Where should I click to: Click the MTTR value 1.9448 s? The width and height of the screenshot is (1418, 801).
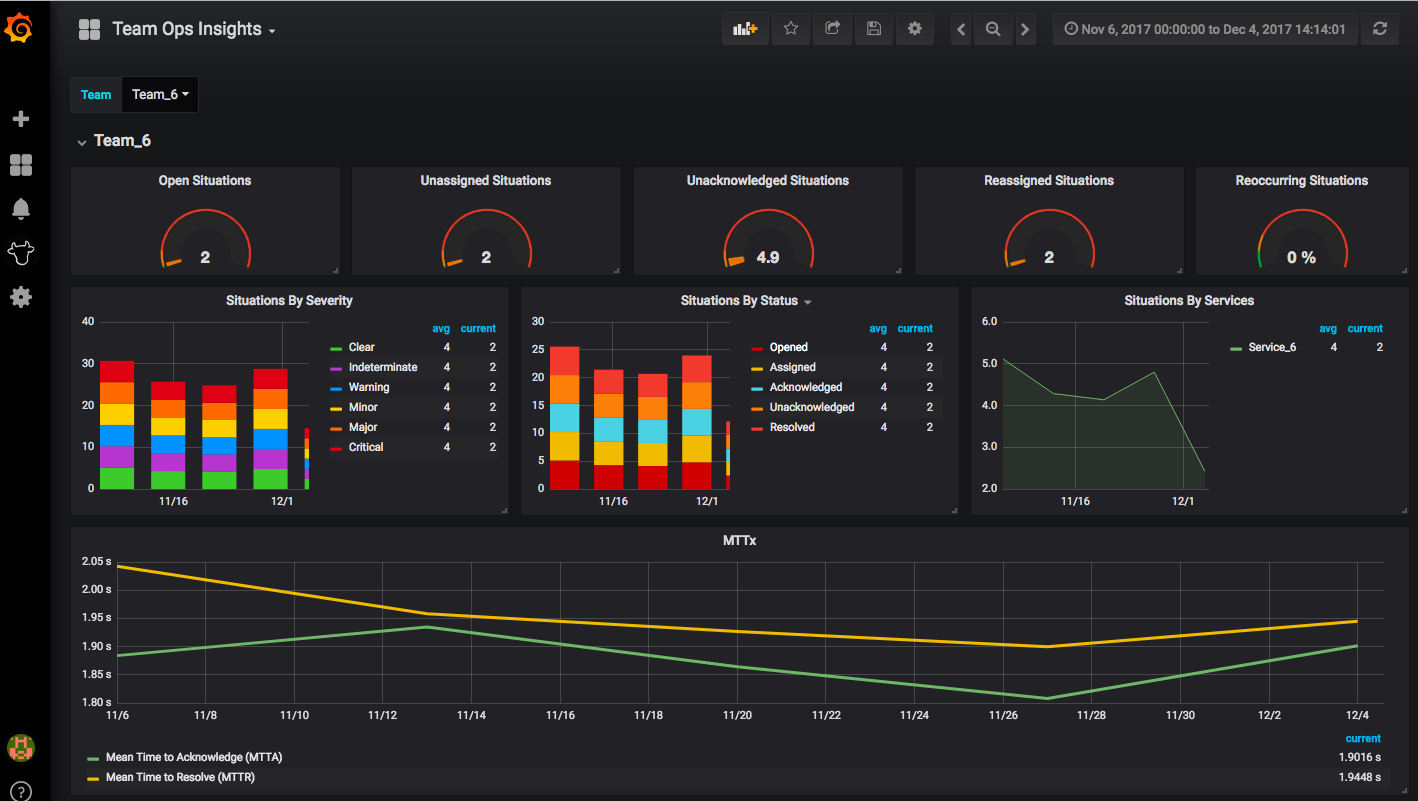pos(1360,777)
